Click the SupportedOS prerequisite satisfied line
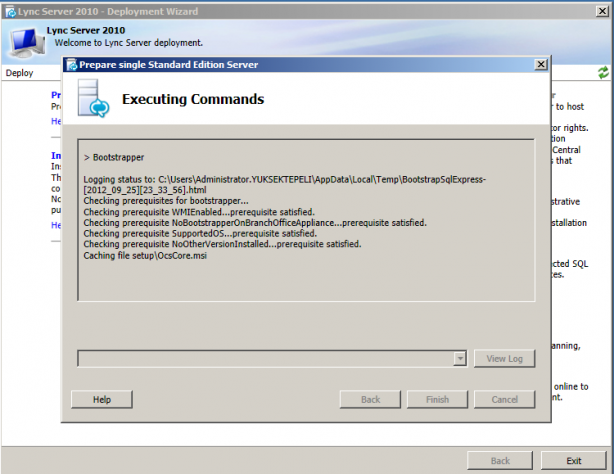Screen dimensions: 614x474 coord(200,233)
